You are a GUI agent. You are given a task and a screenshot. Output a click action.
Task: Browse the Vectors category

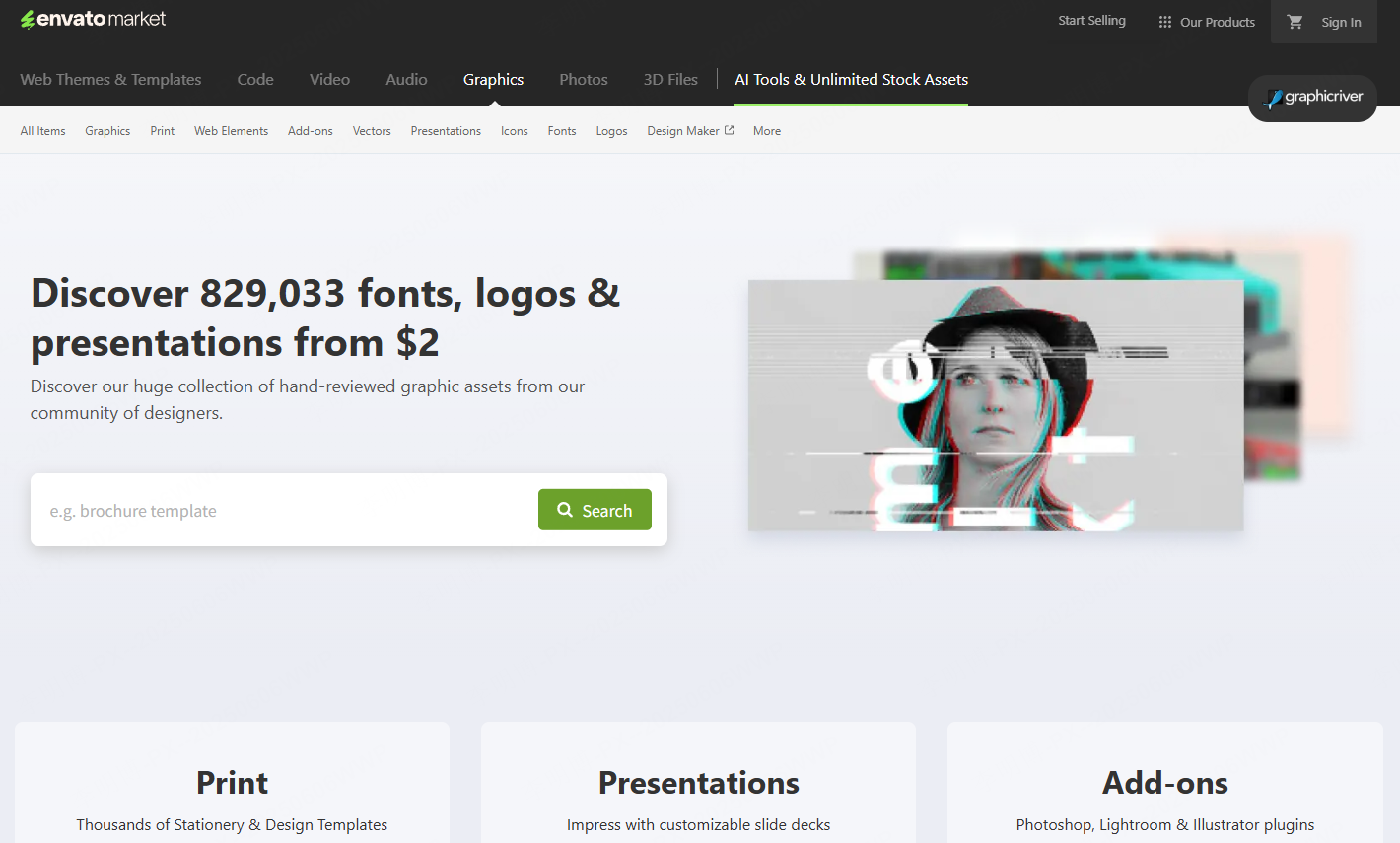[371, 130]
